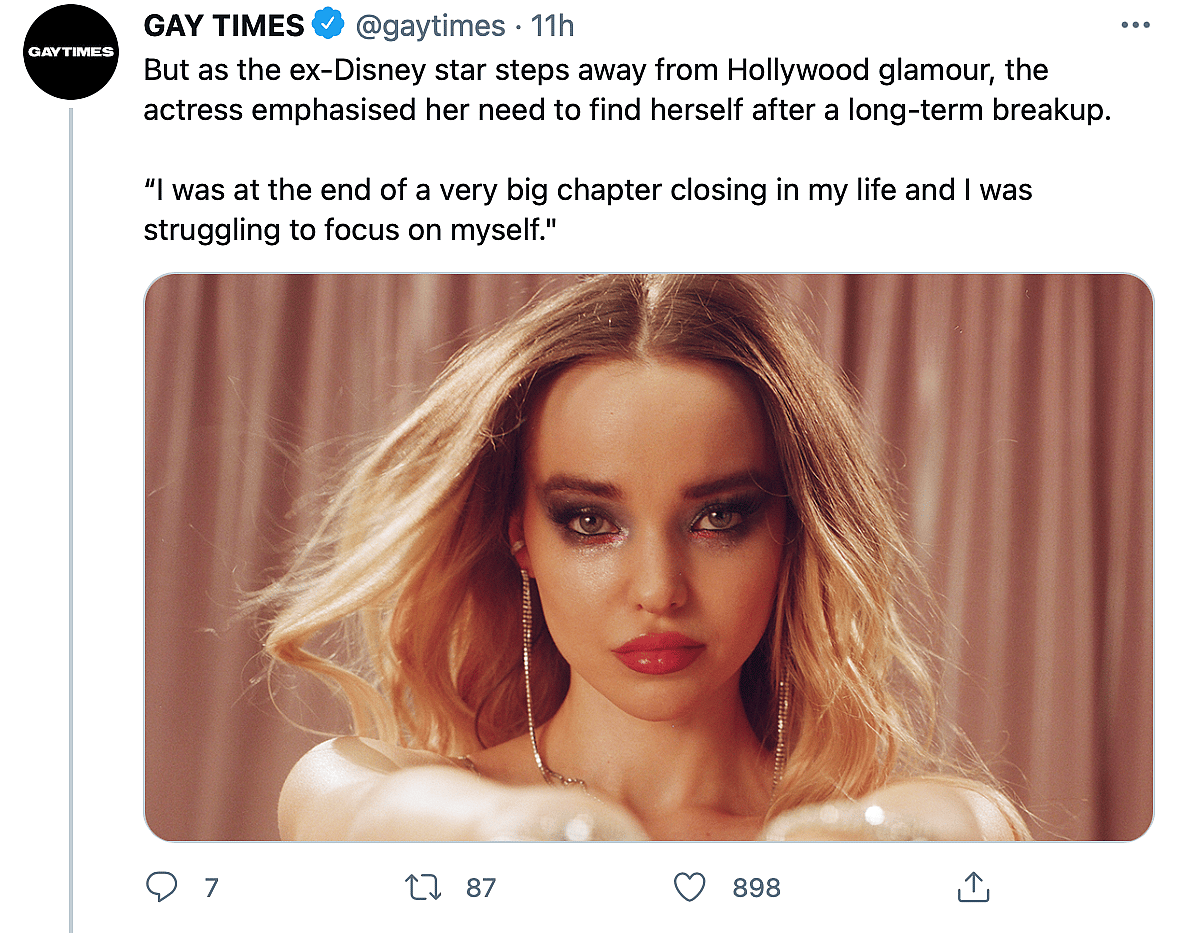The image size is (1183, 933).
Task: Click the GAY TIMES profile avatar
Action: pyautogui.click(x=71, y=52)
